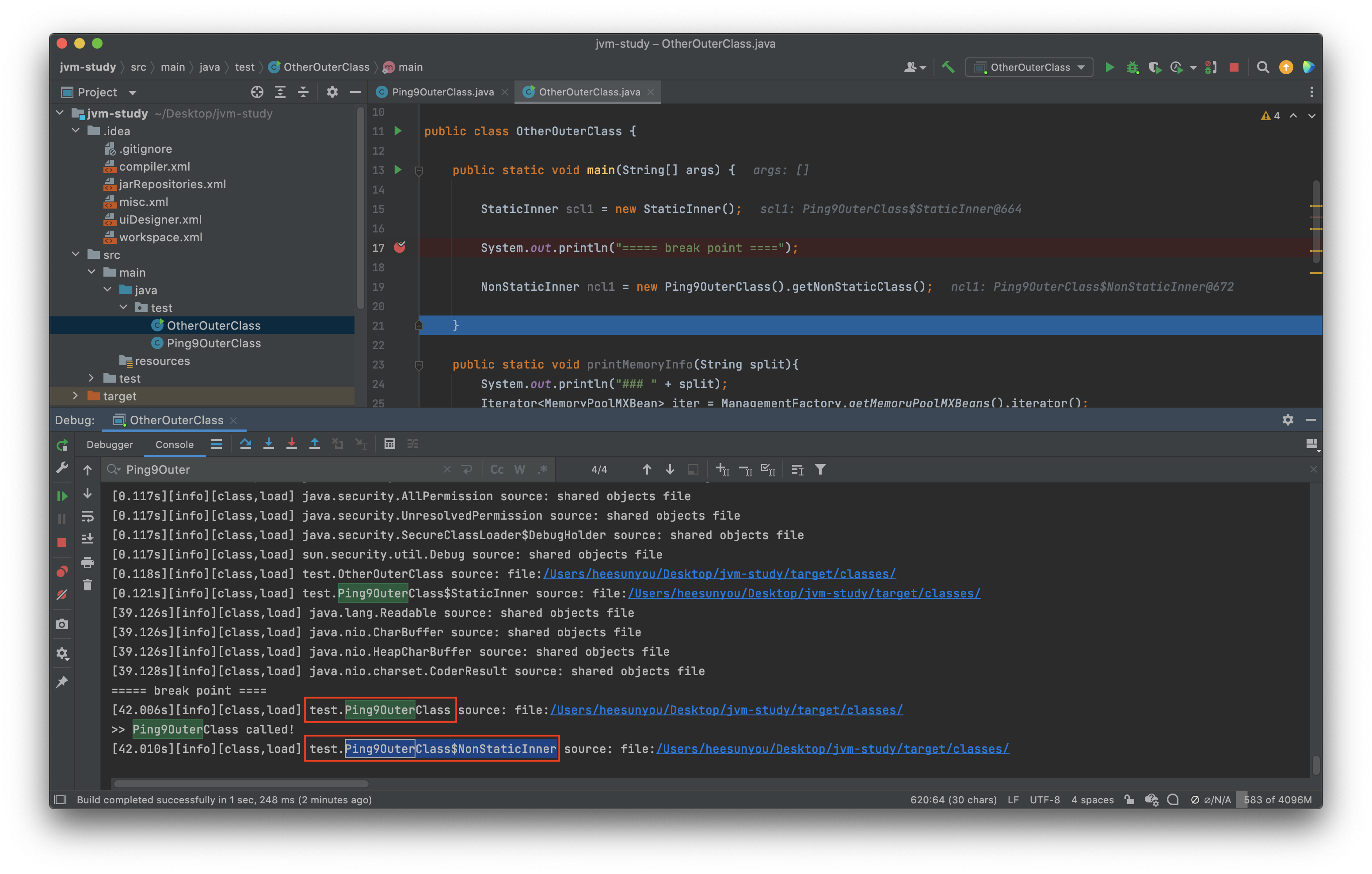The height and width of the screenshot is (874, 1372).
Task: Click the Step Over debugger icon
Action: (x=246, y=444)
